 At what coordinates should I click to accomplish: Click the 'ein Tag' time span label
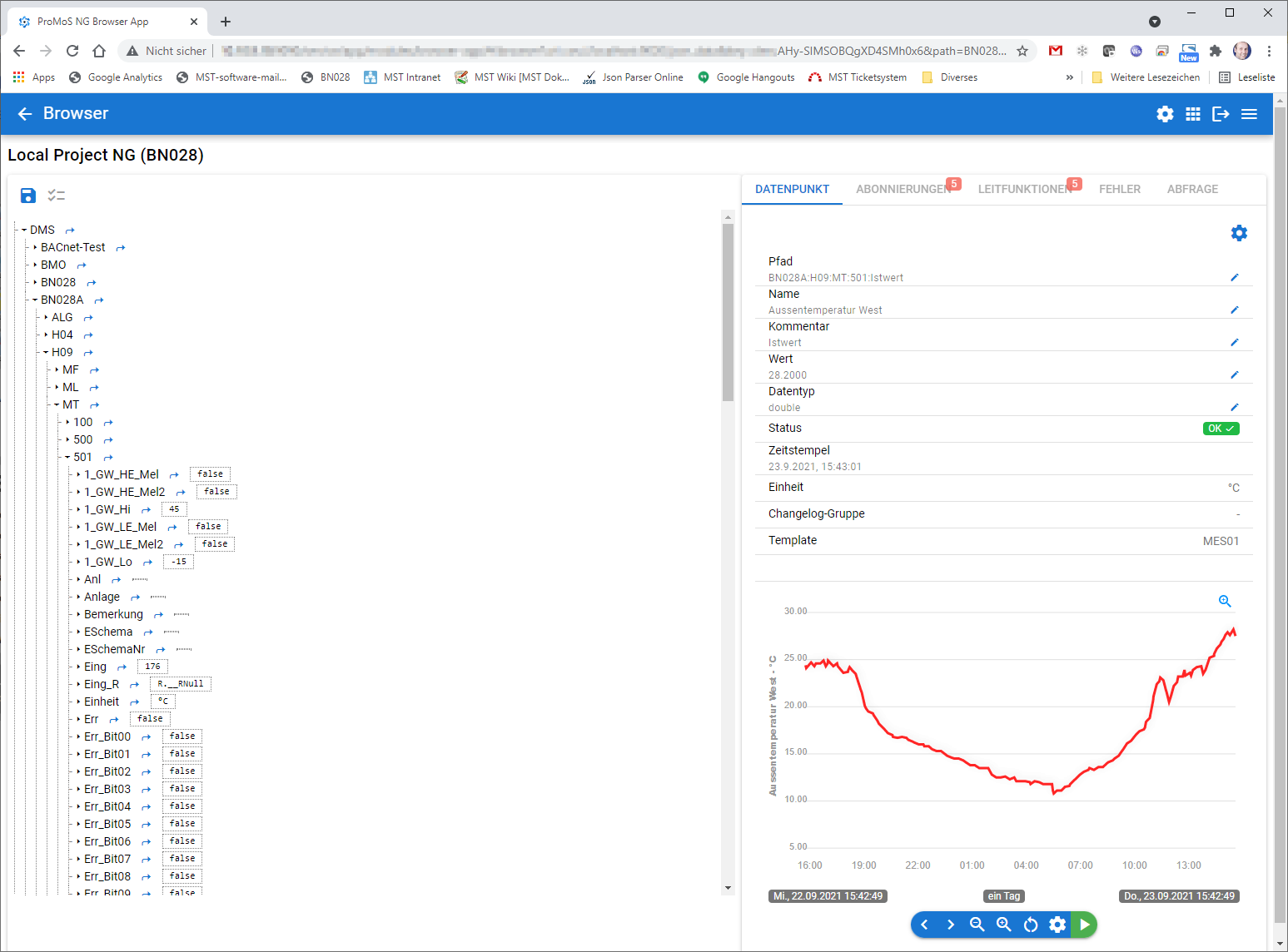1003,896
